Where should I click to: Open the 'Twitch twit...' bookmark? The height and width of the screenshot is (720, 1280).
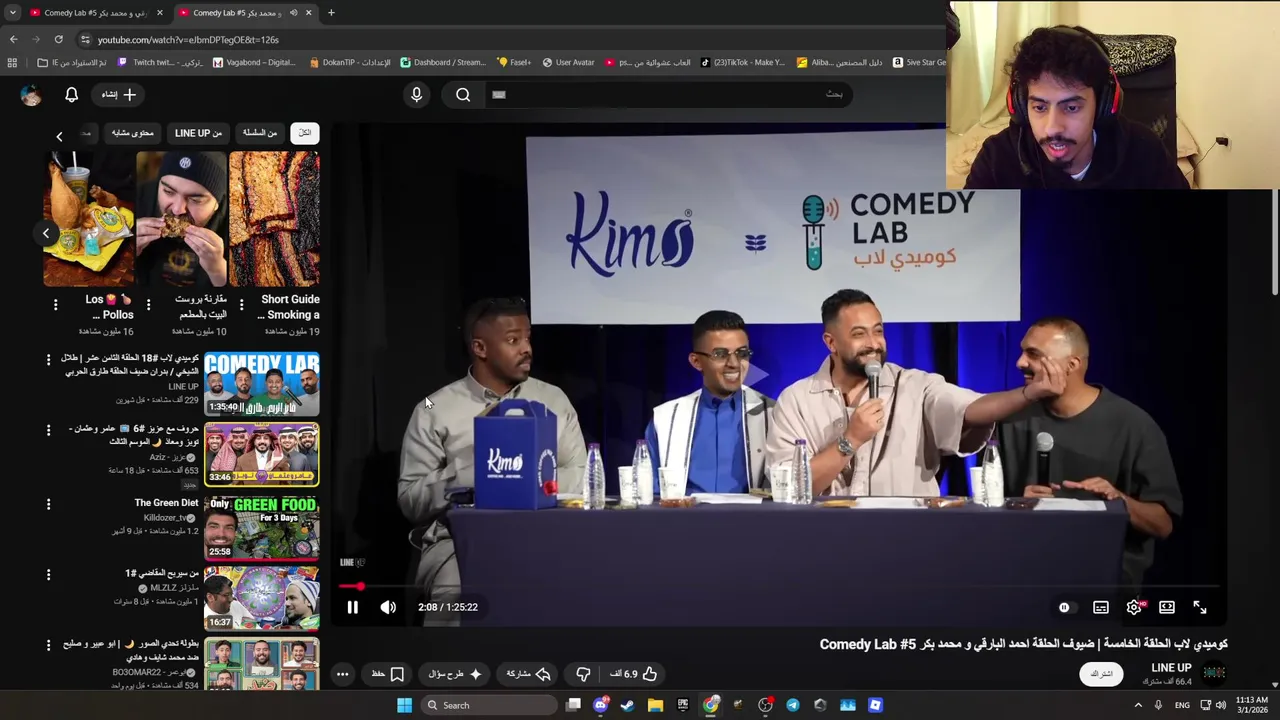coord(160,62)
